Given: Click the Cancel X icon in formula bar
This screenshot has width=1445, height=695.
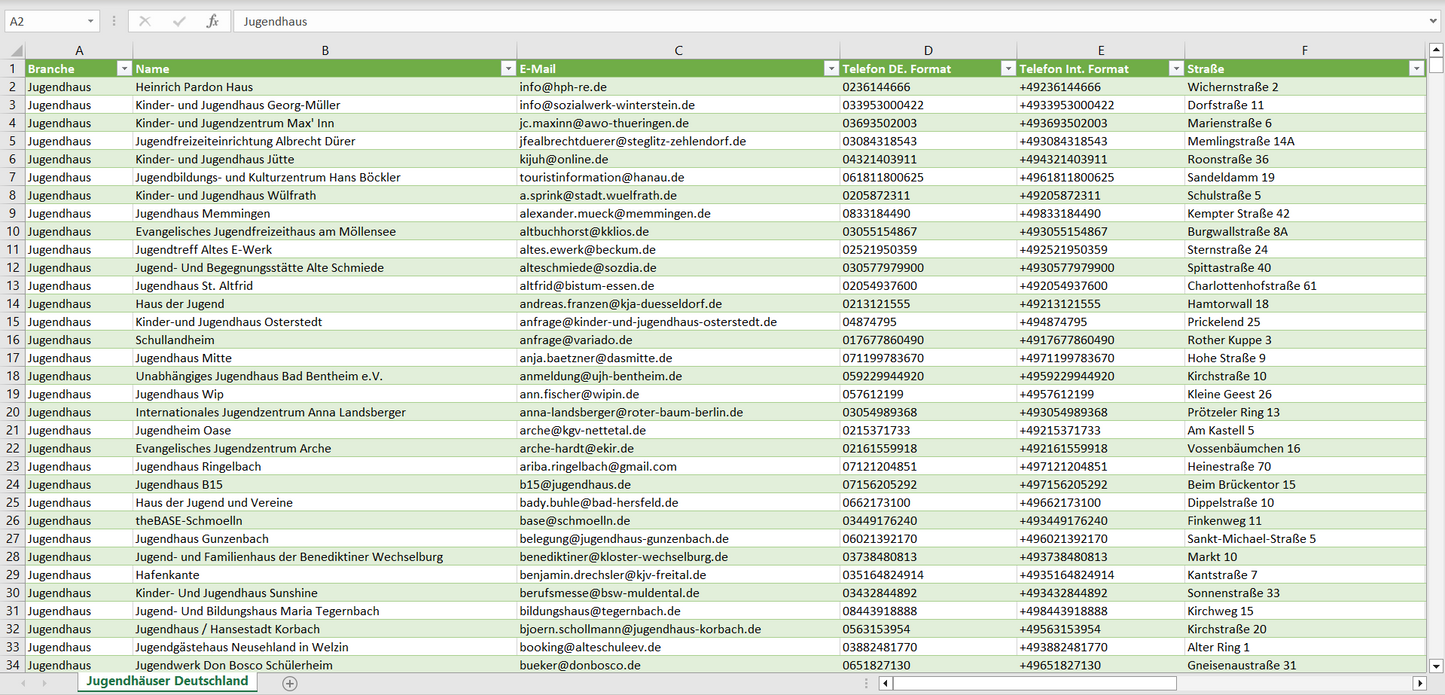Looking at the screenshot, I should coord(145,21).
